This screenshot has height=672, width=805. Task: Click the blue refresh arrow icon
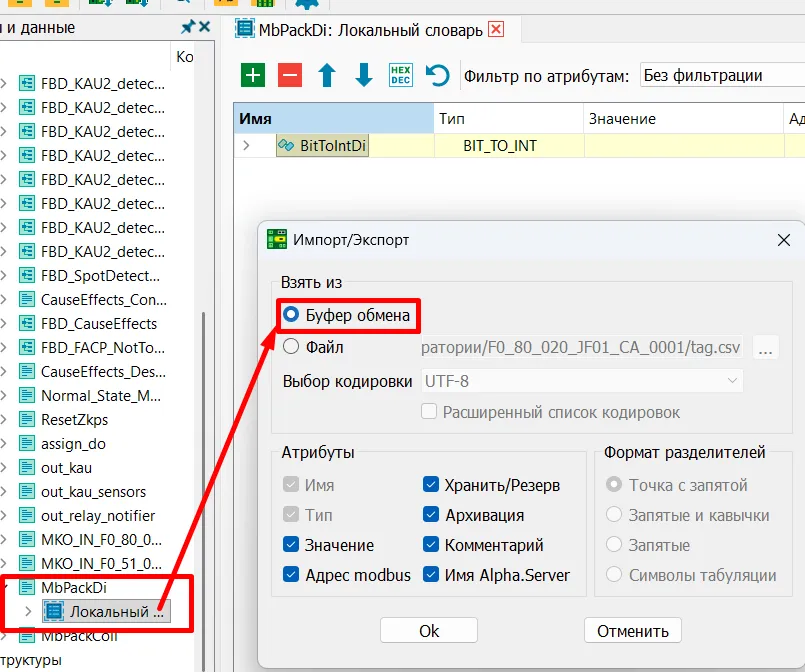437,75
